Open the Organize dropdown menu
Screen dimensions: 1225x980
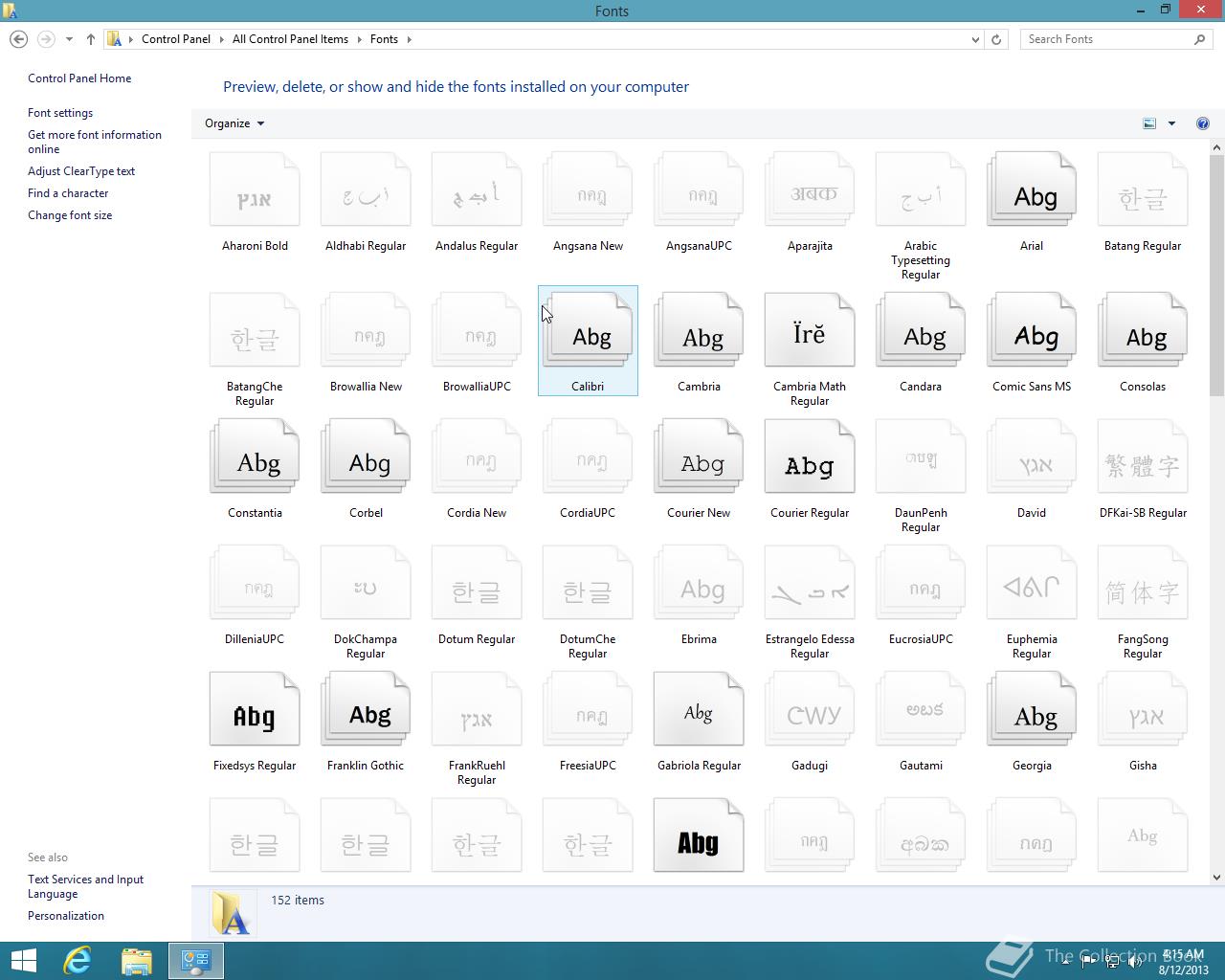coord(234,123)
